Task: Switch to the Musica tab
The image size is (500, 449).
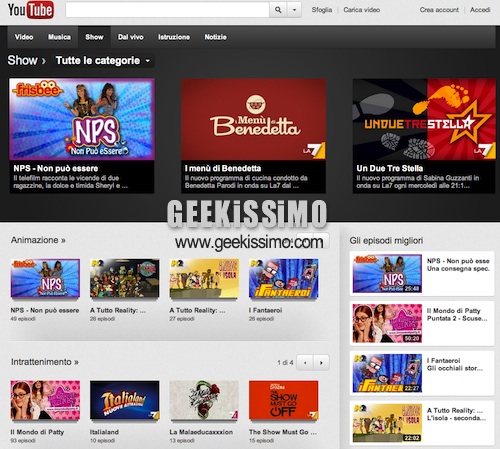Action: 59,37
